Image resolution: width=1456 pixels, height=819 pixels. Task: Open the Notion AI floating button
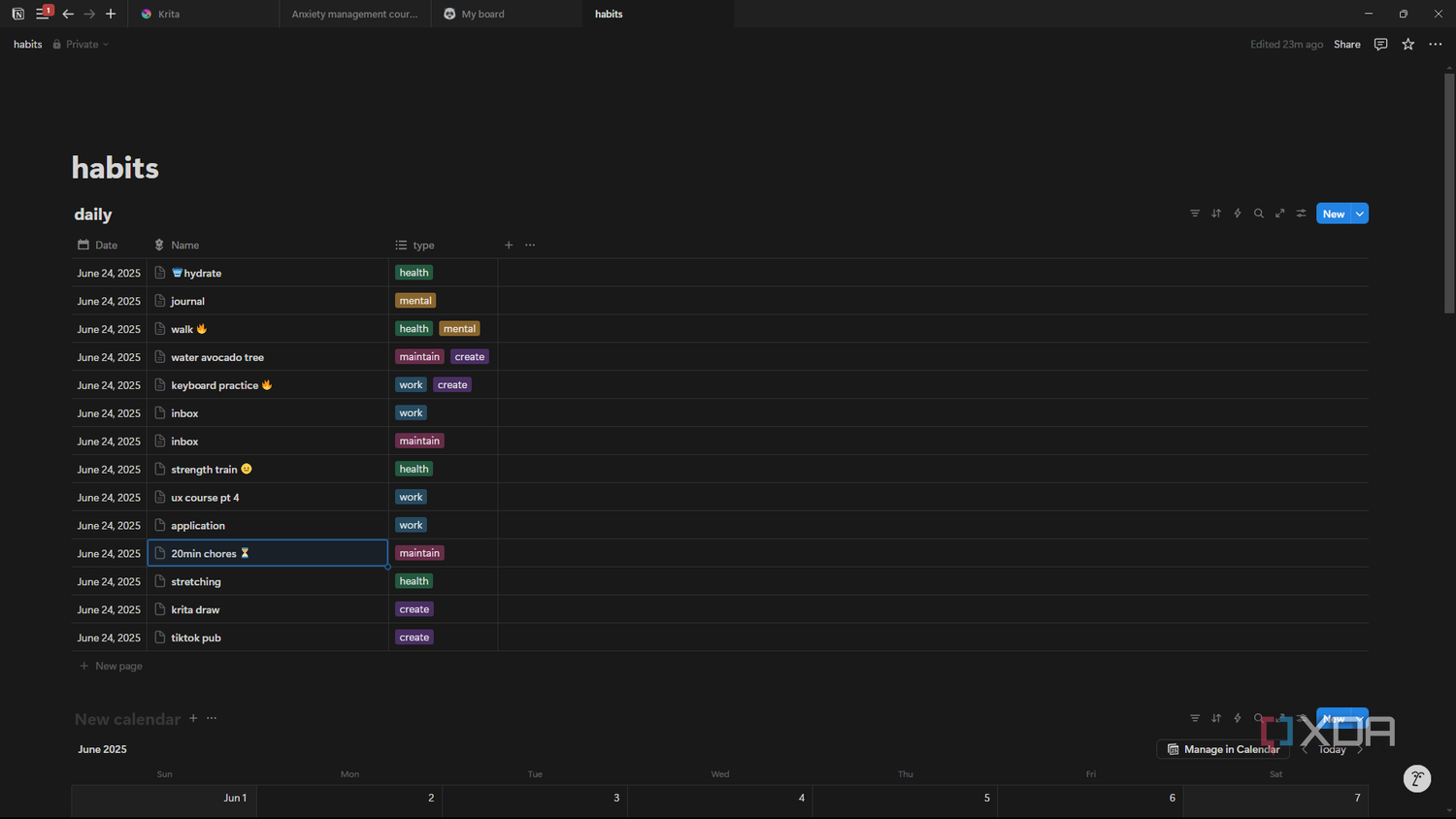1417,778
